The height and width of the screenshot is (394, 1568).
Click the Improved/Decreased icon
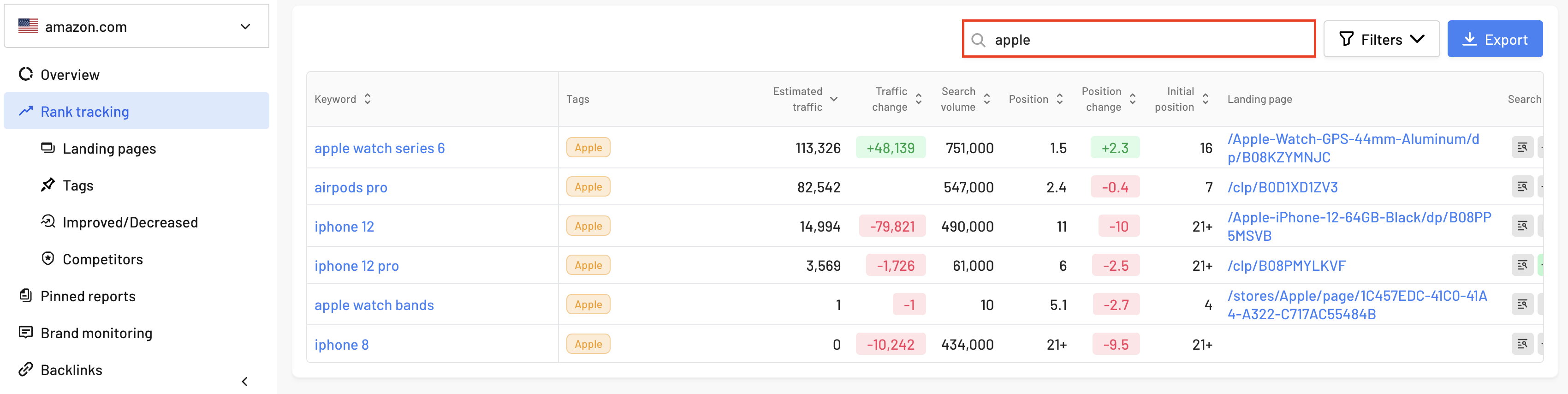point(48,221)
